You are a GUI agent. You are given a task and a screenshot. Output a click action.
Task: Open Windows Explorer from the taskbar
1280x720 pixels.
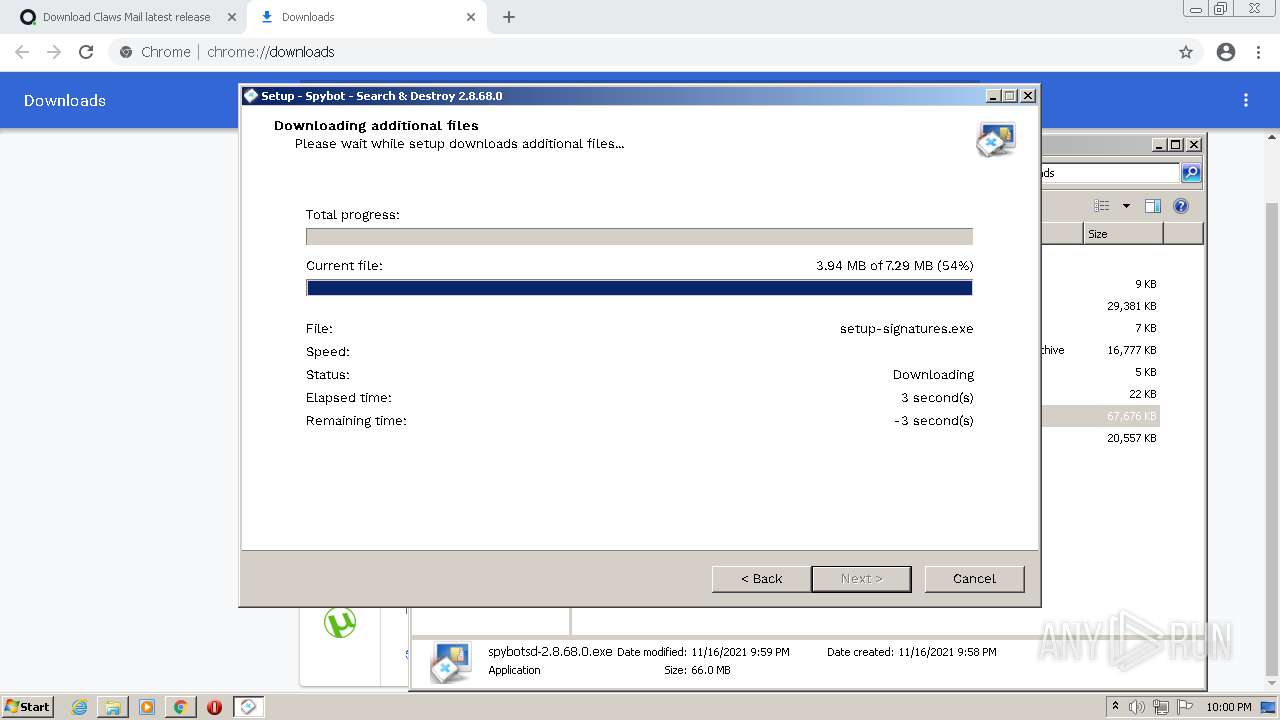pos(113,707)
